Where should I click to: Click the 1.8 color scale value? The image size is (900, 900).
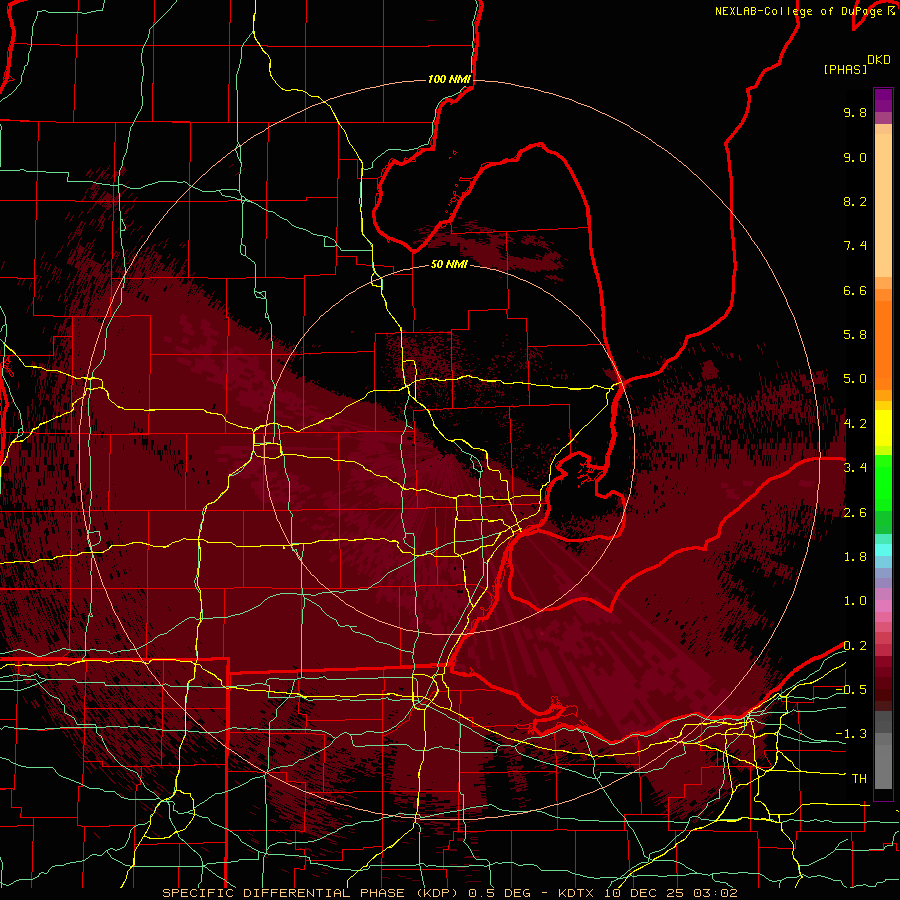[855, 557]
